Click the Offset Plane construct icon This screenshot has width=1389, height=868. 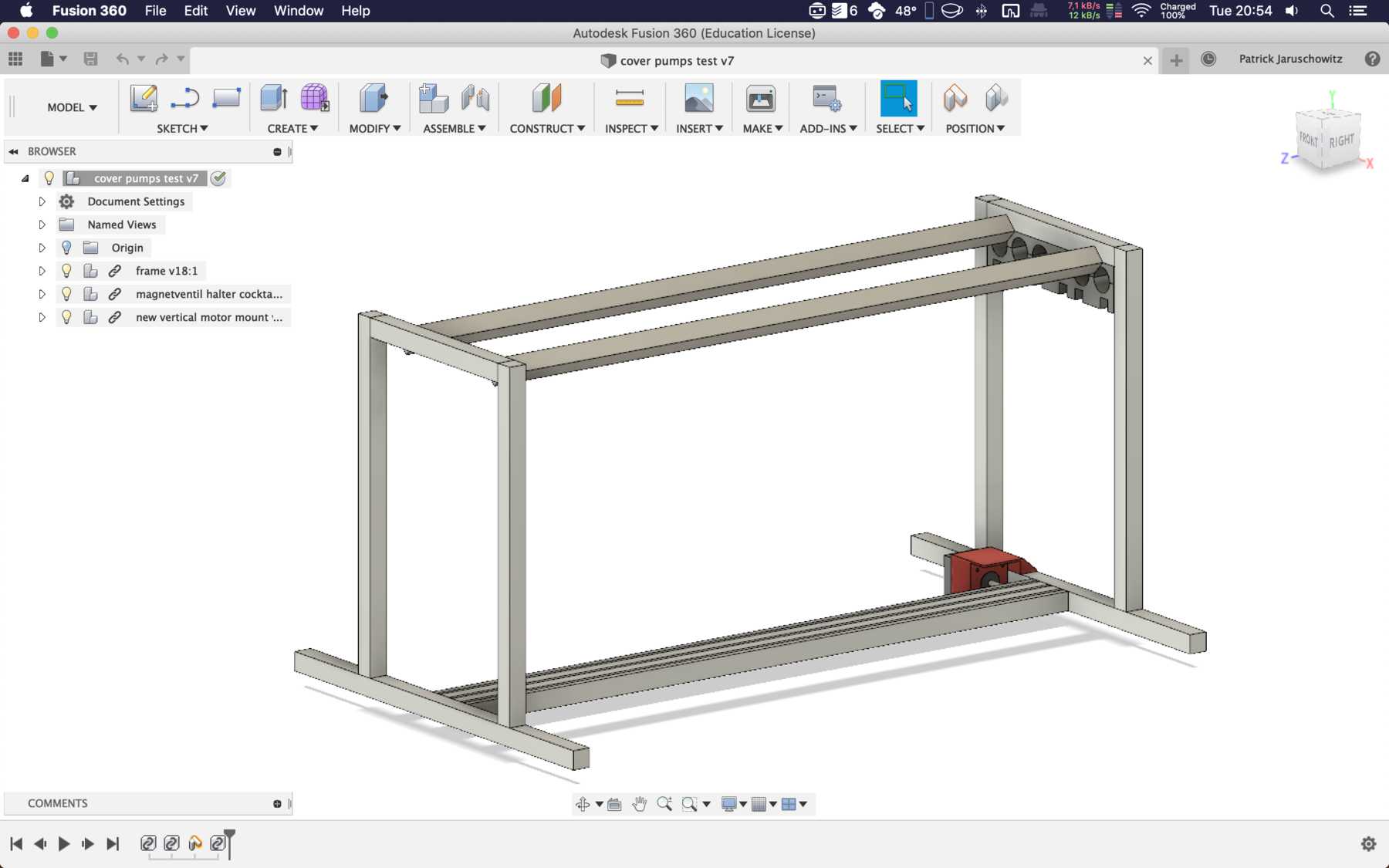(x=546, y=99)
